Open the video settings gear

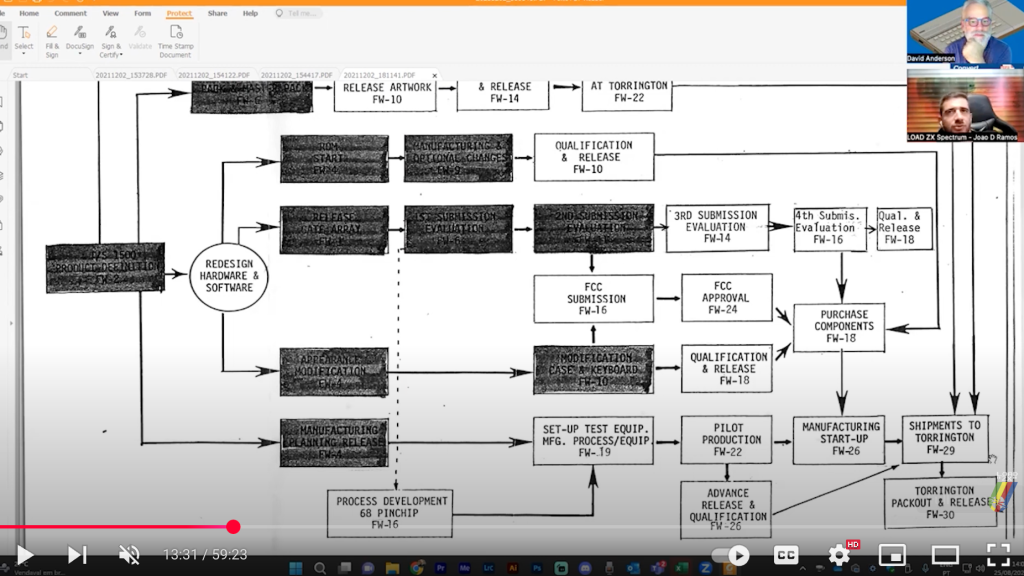click(839, 555)
